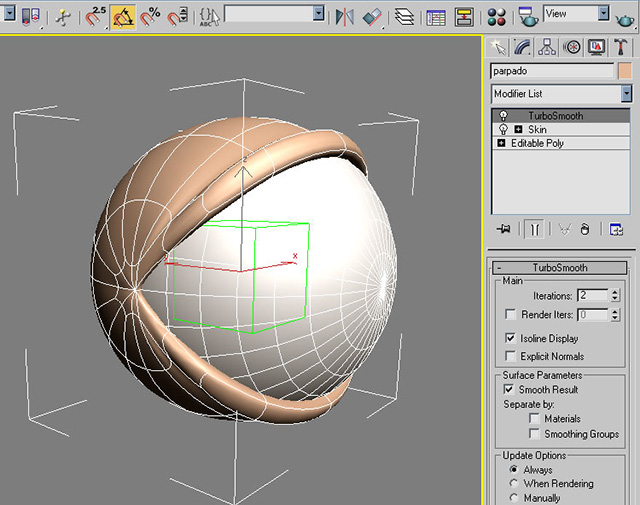The height and width of the screenshot is (505, 640).
Task: Select the Percent Snap toggle icon
Action: pyautogui.click(x=150, y=17)
